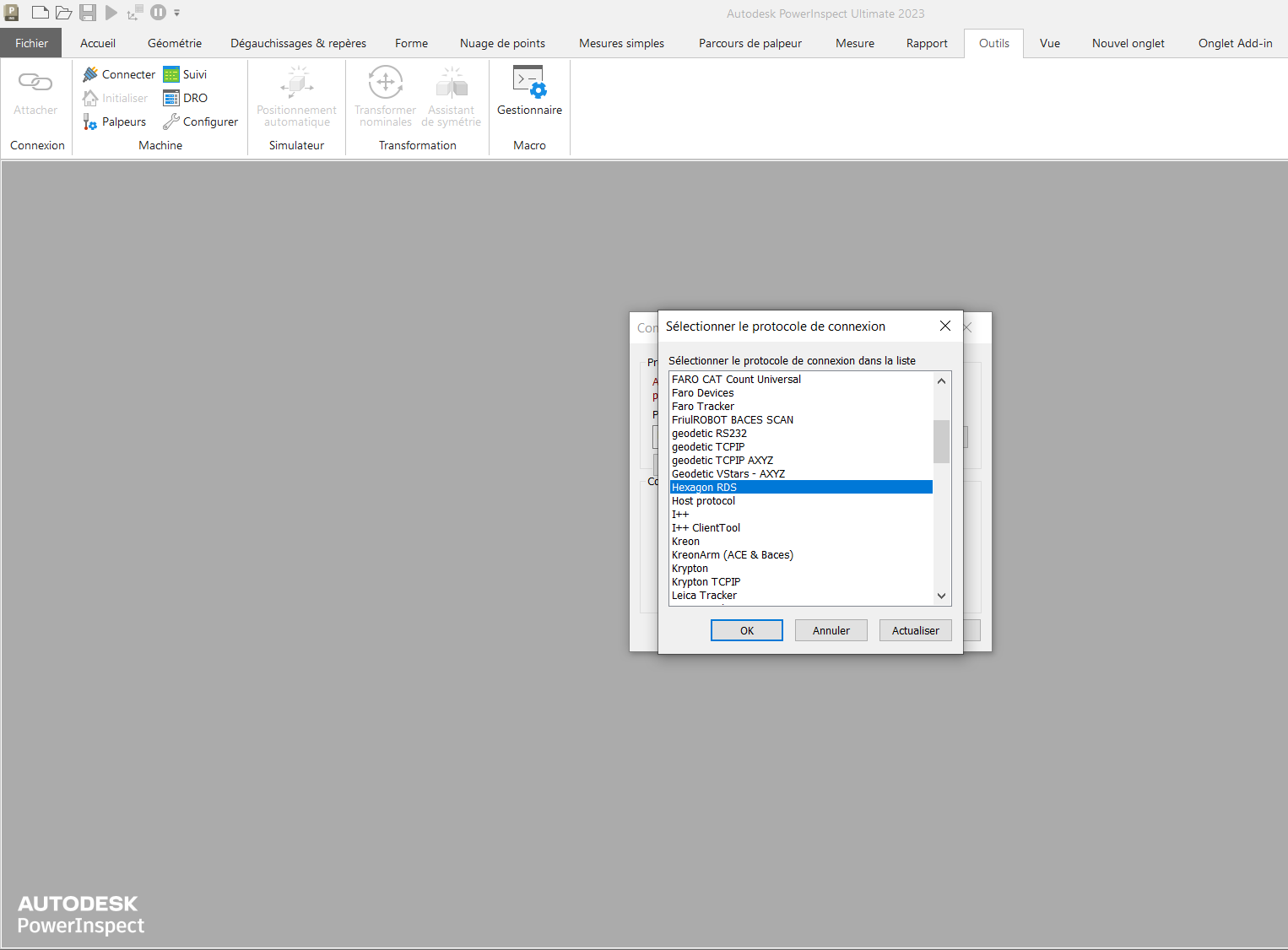Click the protocol list scroll-up arrow

pos(942,381)
